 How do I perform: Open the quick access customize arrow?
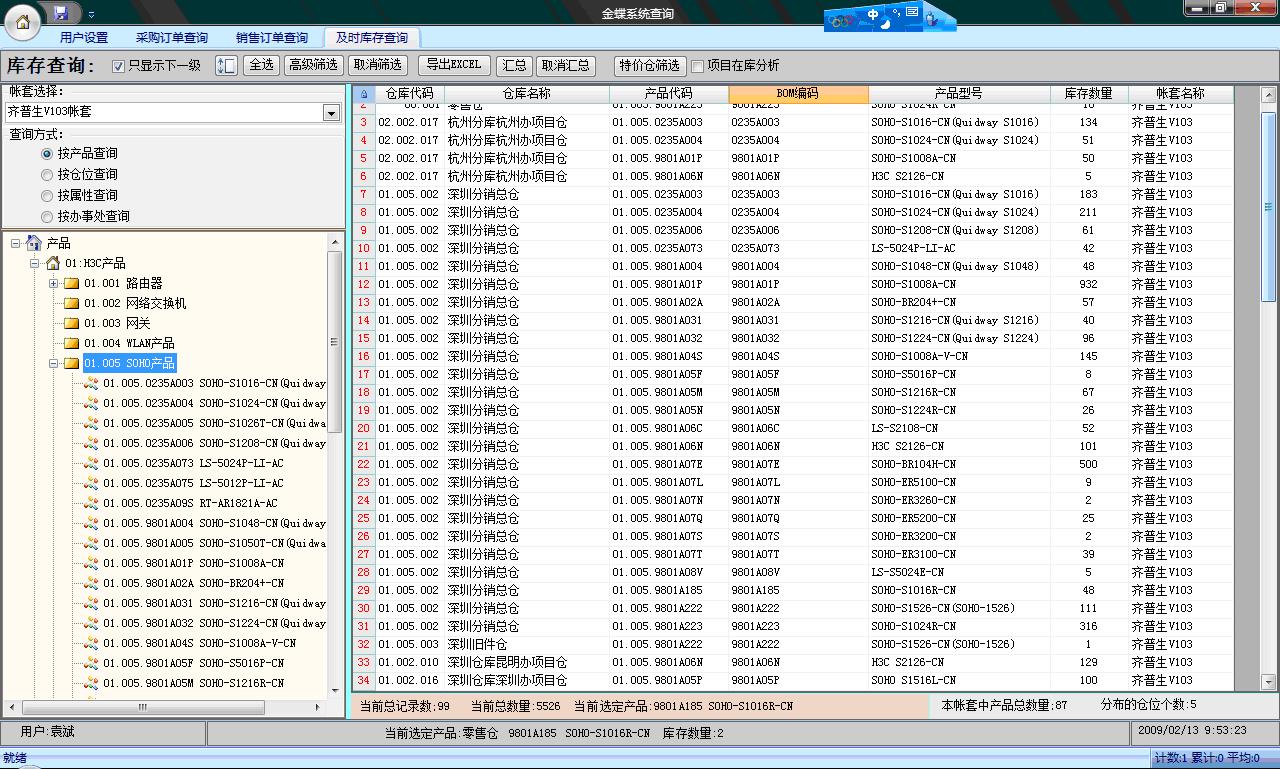[91, 14]
